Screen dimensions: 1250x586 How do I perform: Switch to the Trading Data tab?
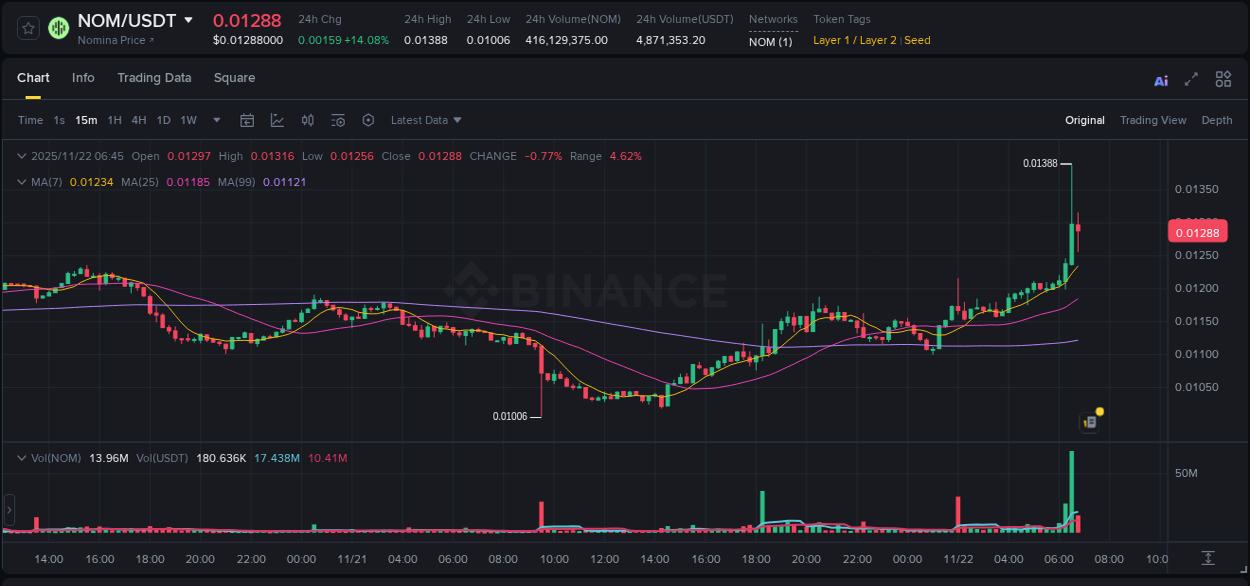[154, 78]
